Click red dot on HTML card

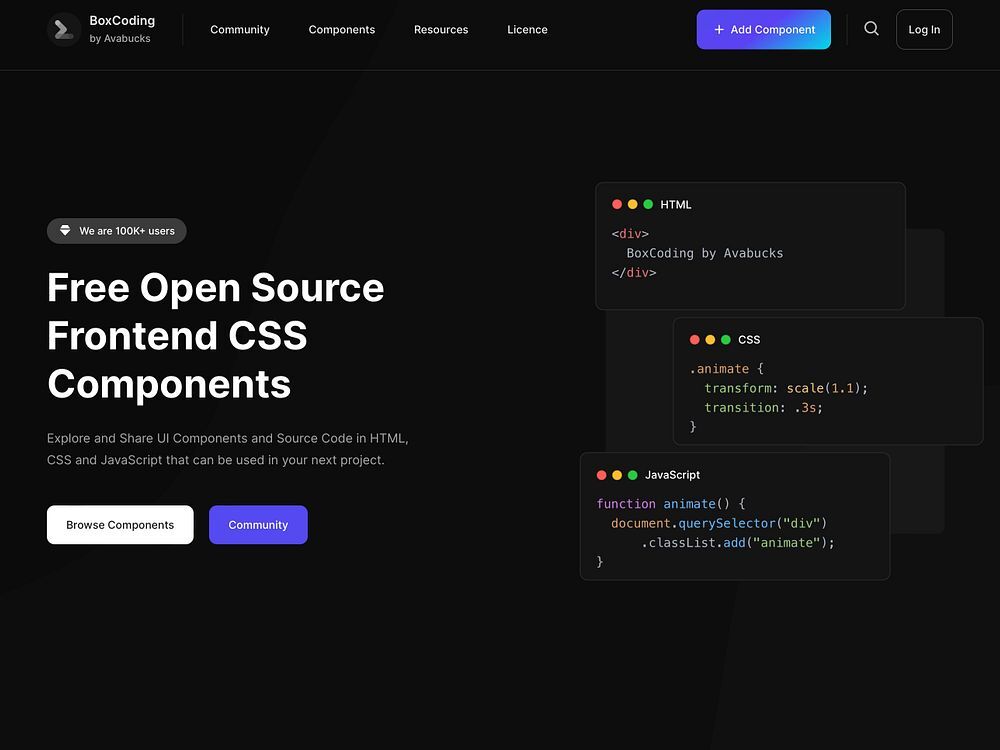(x=617, y=204)
